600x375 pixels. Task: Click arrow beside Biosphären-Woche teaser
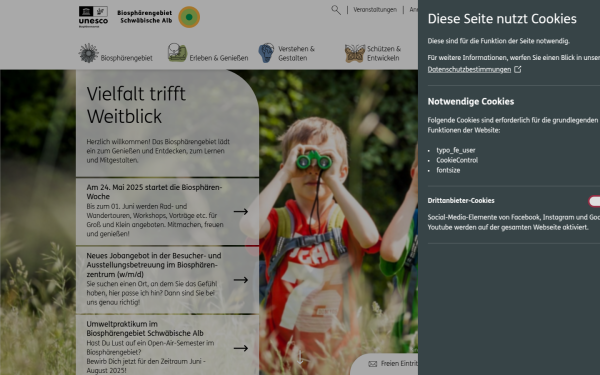241,211
